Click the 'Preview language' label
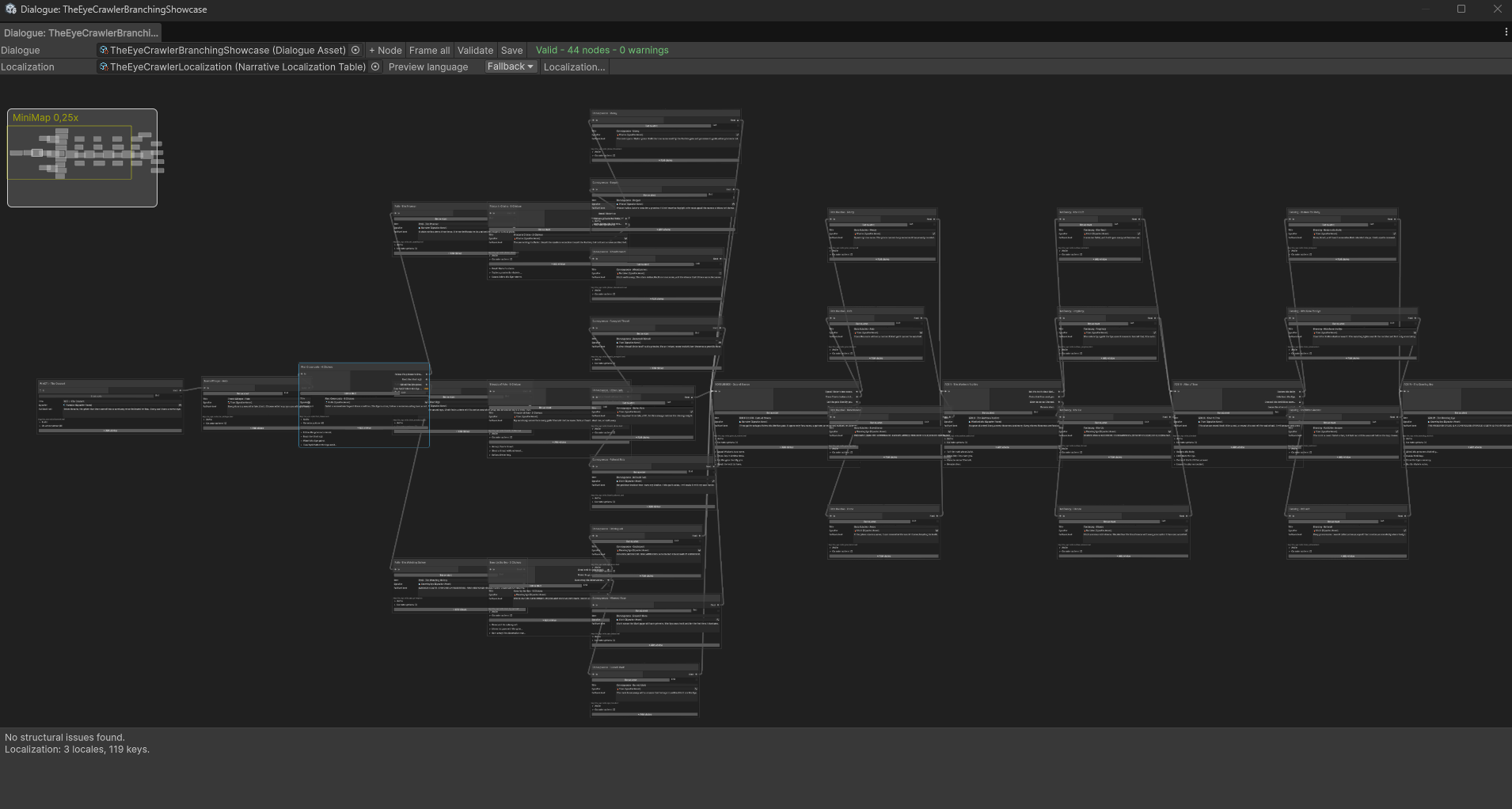 tap(428, 67)
